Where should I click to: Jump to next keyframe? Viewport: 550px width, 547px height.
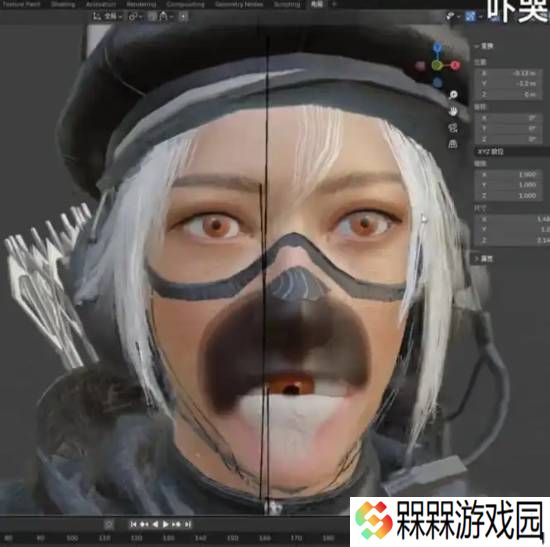click(176, 525)
